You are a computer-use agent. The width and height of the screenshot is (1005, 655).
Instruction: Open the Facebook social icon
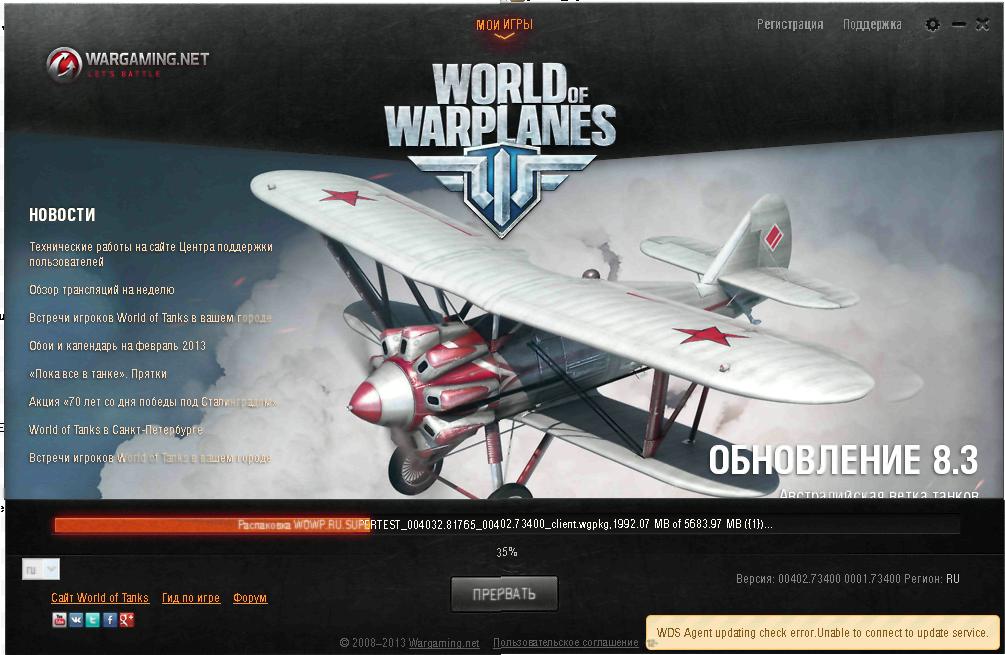110,620
